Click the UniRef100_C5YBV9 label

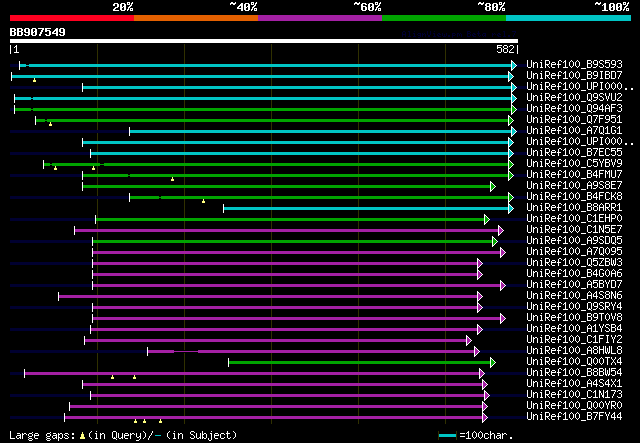(x=574, y=164)
